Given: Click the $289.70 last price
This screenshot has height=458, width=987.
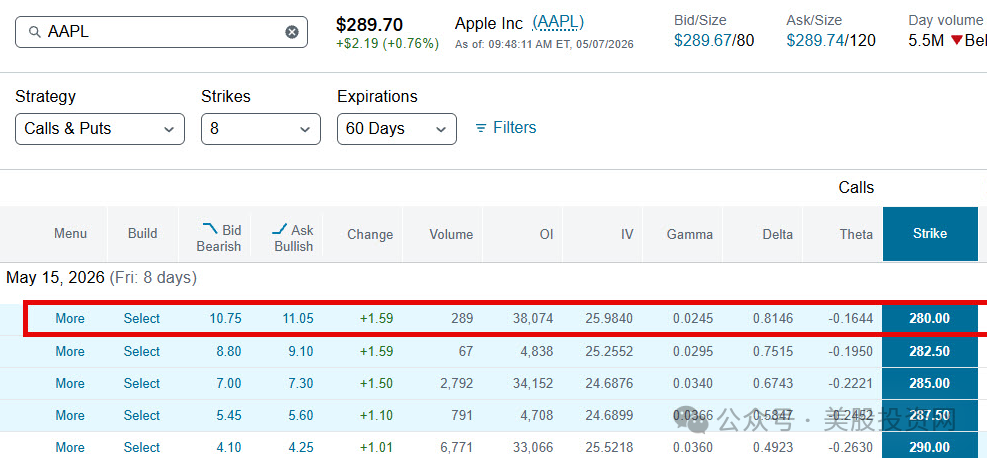Looking at the screenshot, I should click(369, 25).
